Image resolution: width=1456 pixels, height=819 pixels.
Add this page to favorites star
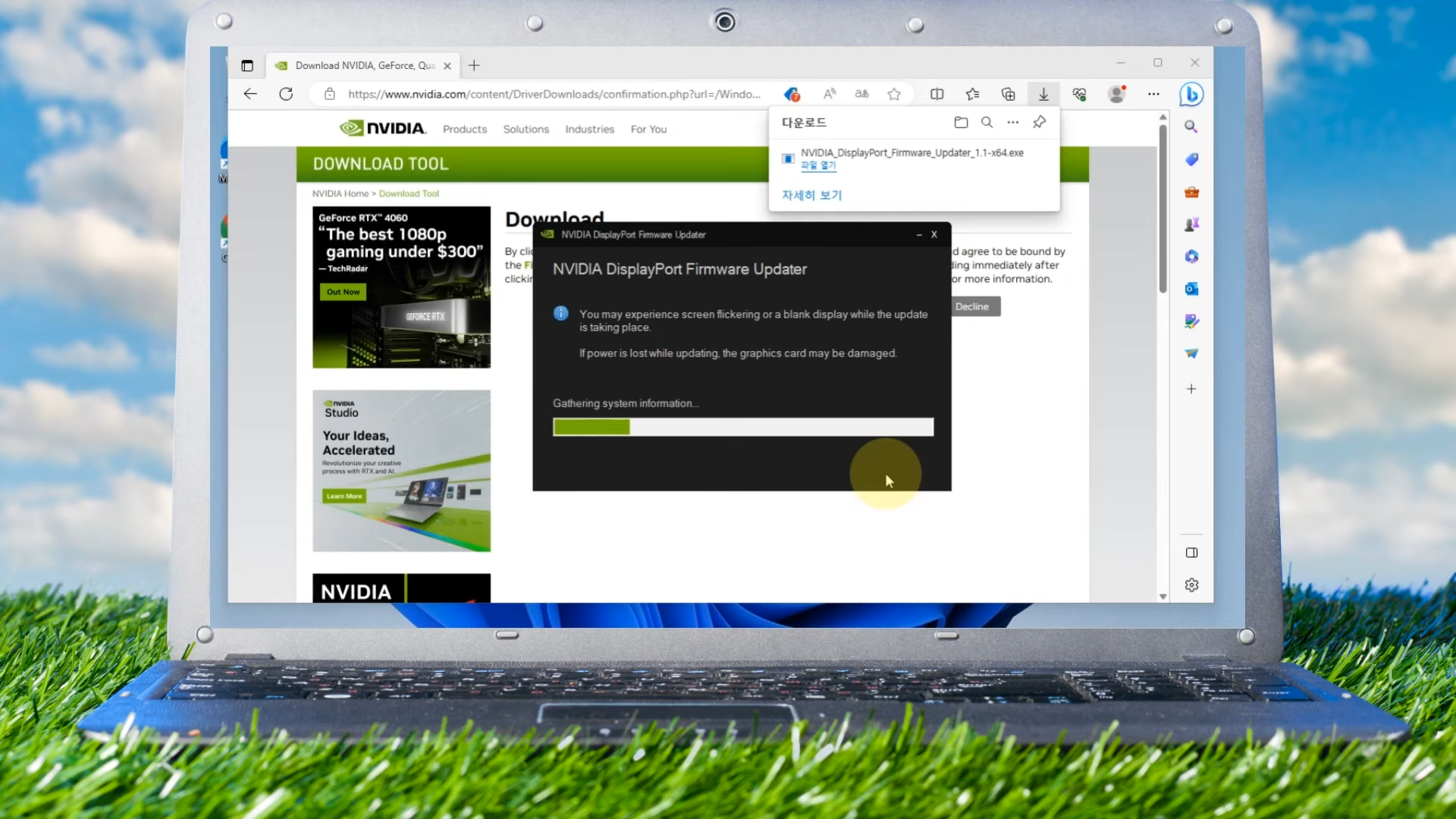tap(894, 94)
